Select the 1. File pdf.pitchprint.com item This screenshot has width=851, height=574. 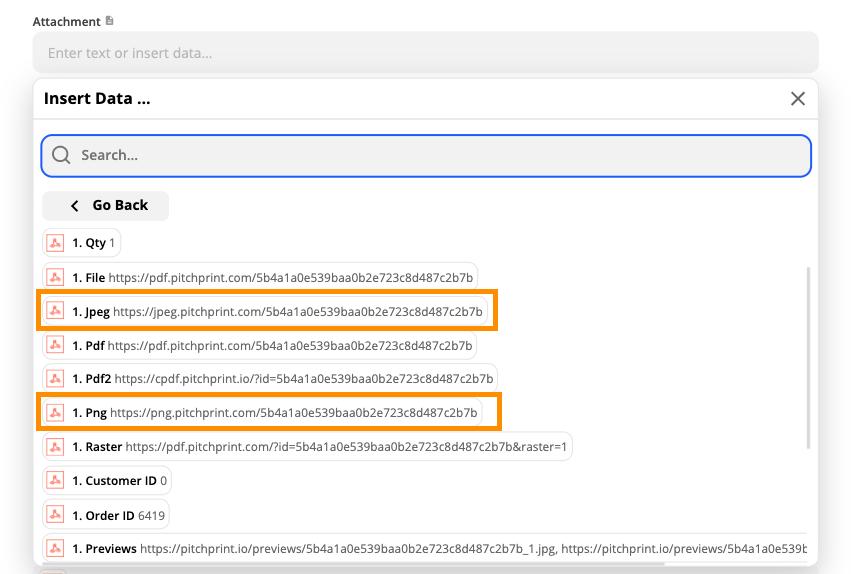click(260, 277)
